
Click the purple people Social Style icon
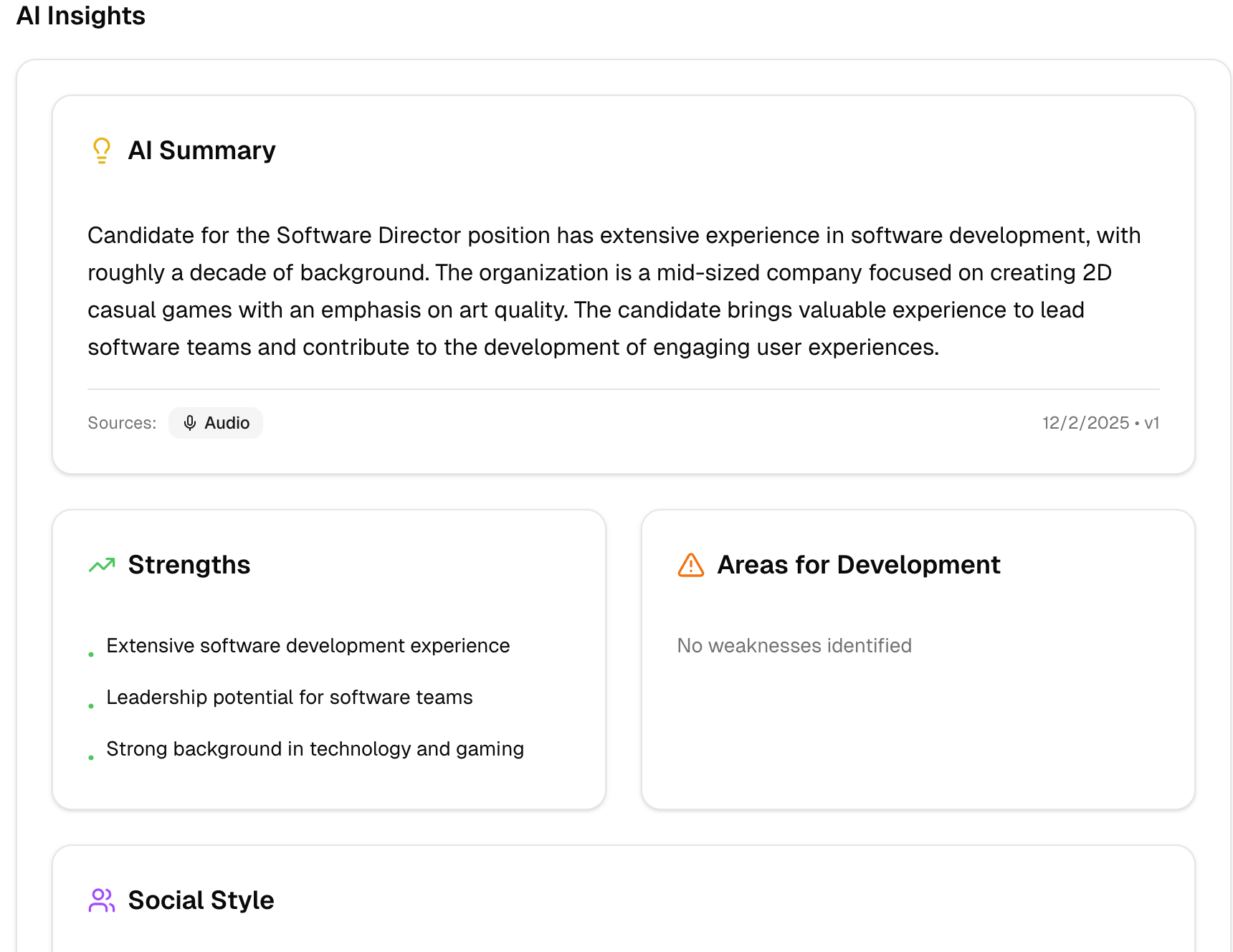tap(102, 900)
